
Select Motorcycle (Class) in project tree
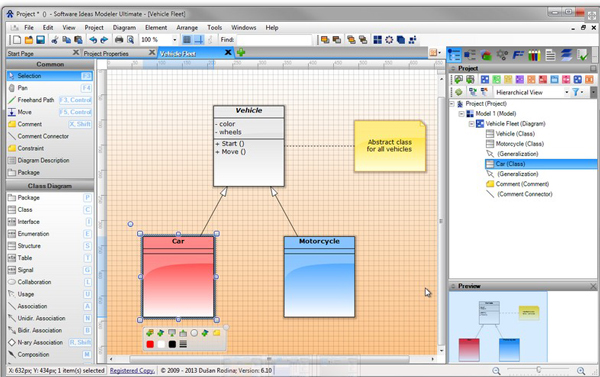point(519,144)
